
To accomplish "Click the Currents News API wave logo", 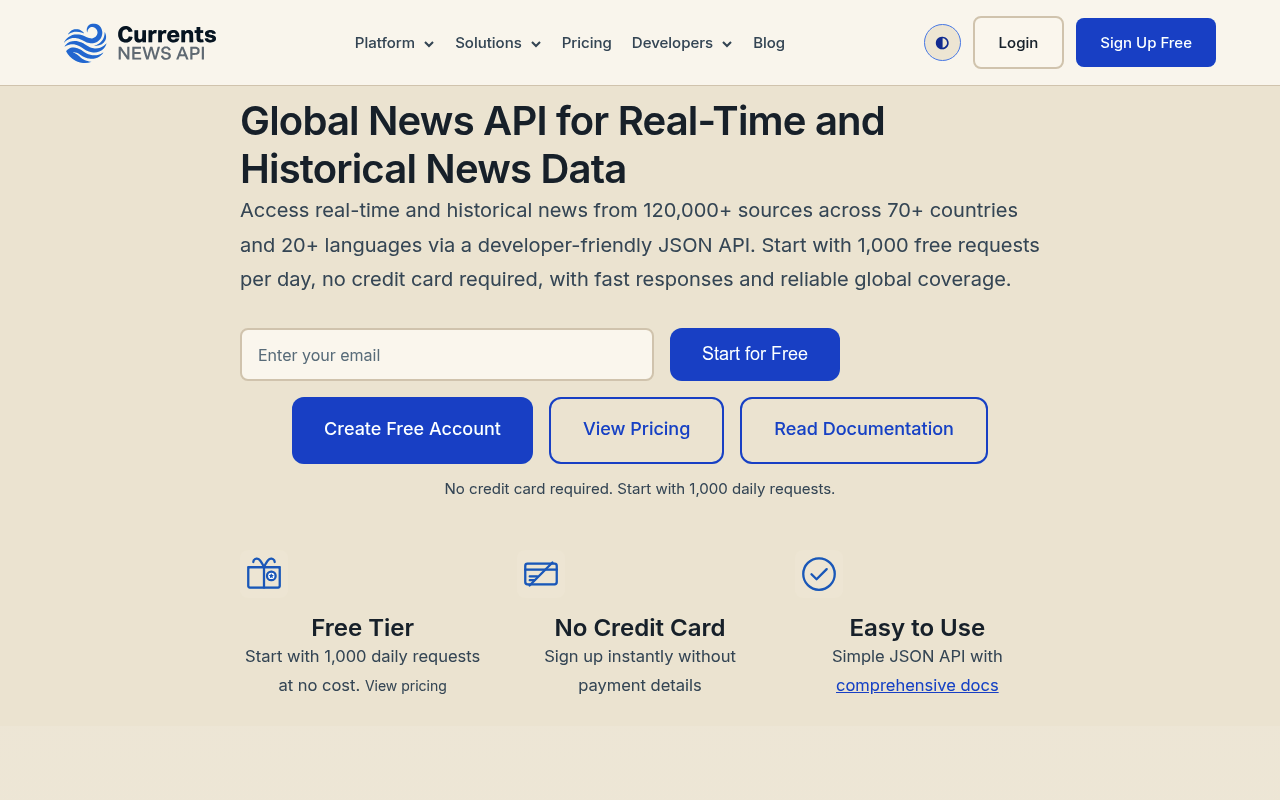I will coord(85,43).
